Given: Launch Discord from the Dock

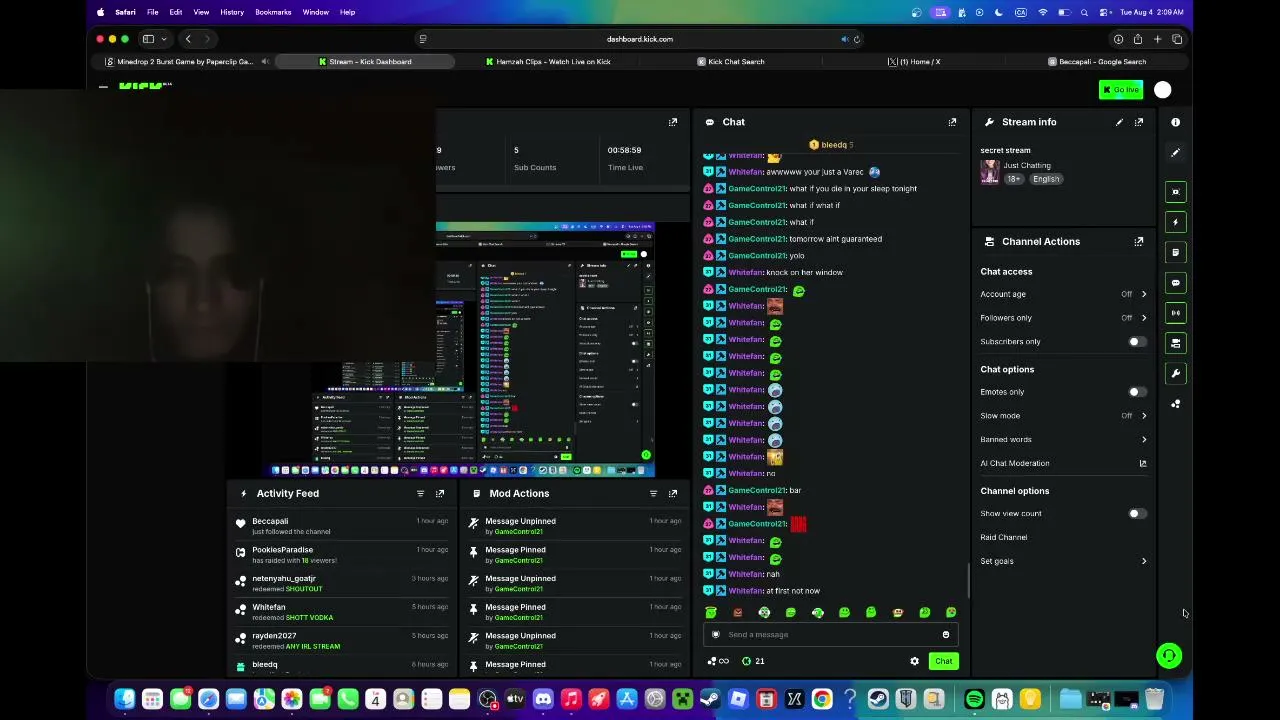Looking at the screenshot, I should click(543, 699).
